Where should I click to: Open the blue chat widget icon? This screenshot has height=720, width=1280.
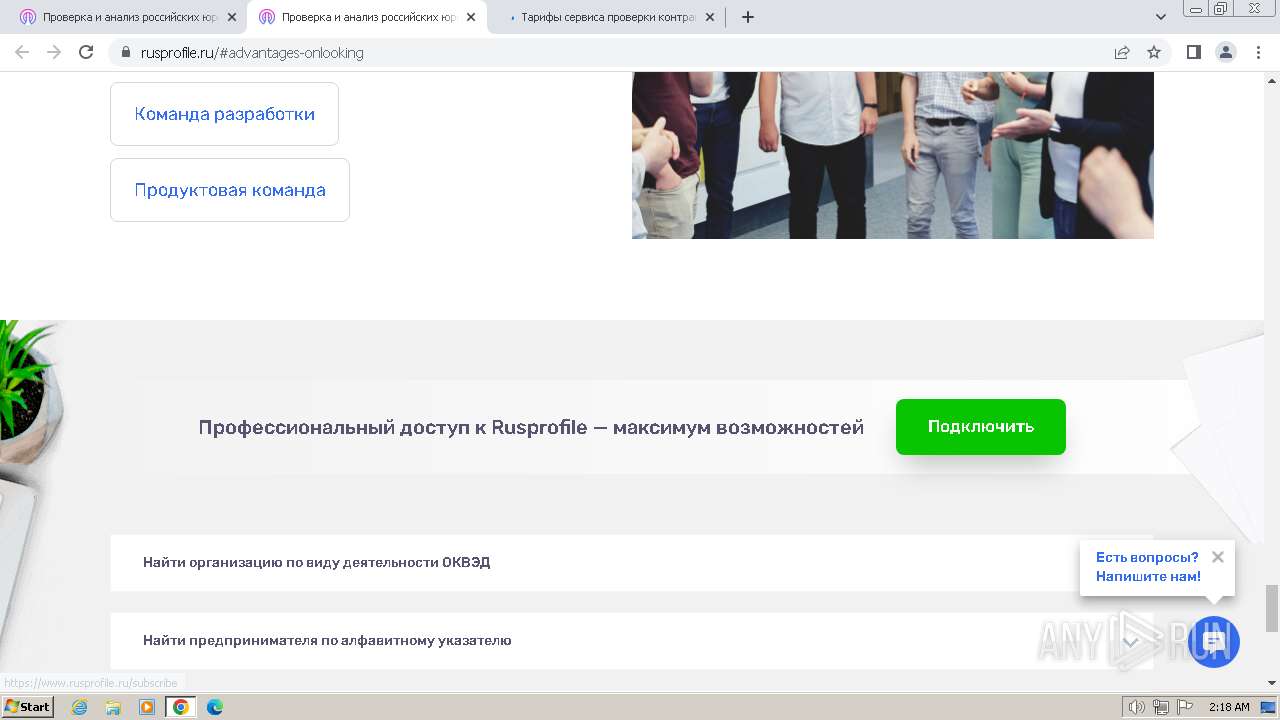1214,642
